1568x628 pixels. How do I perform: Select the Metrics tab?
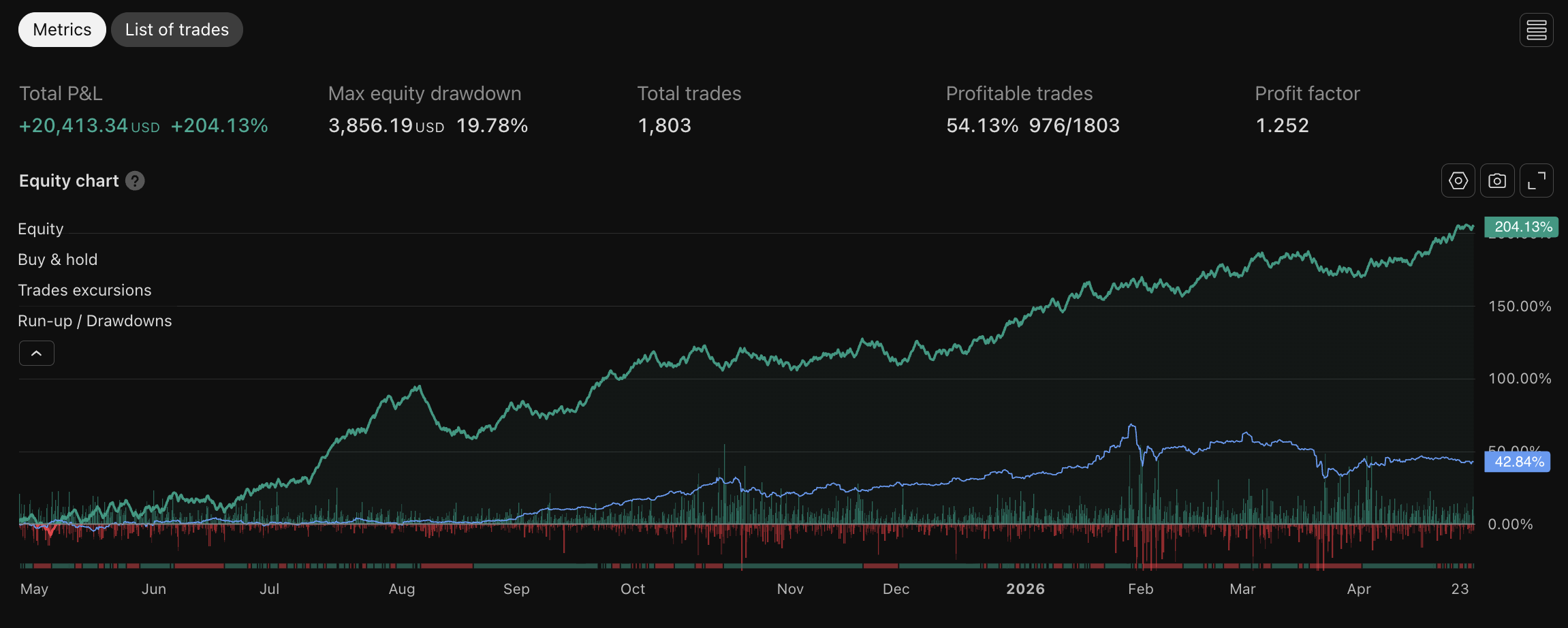point(62,29)
